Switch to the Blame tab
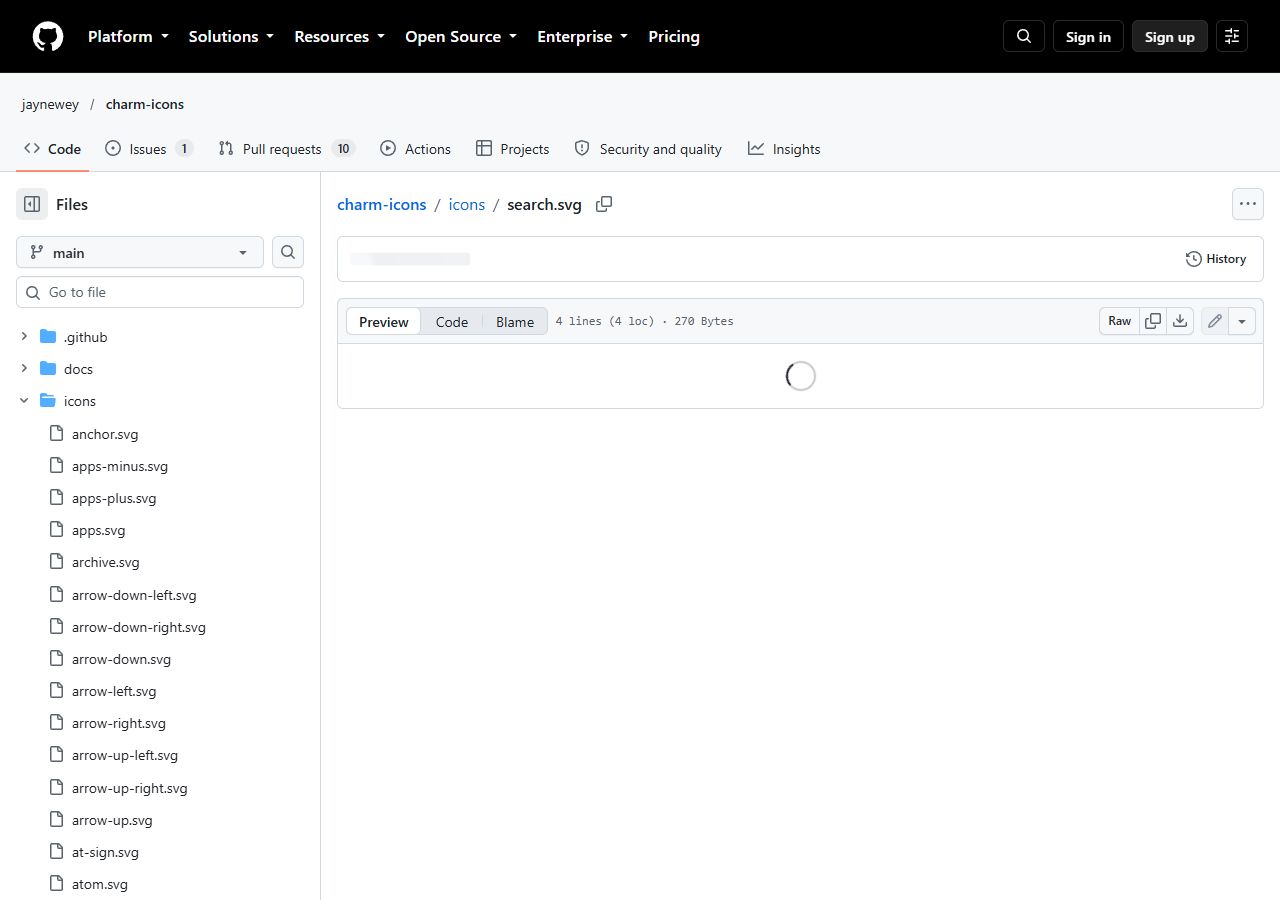This screenshot has width=1280, height=900. 515,321
